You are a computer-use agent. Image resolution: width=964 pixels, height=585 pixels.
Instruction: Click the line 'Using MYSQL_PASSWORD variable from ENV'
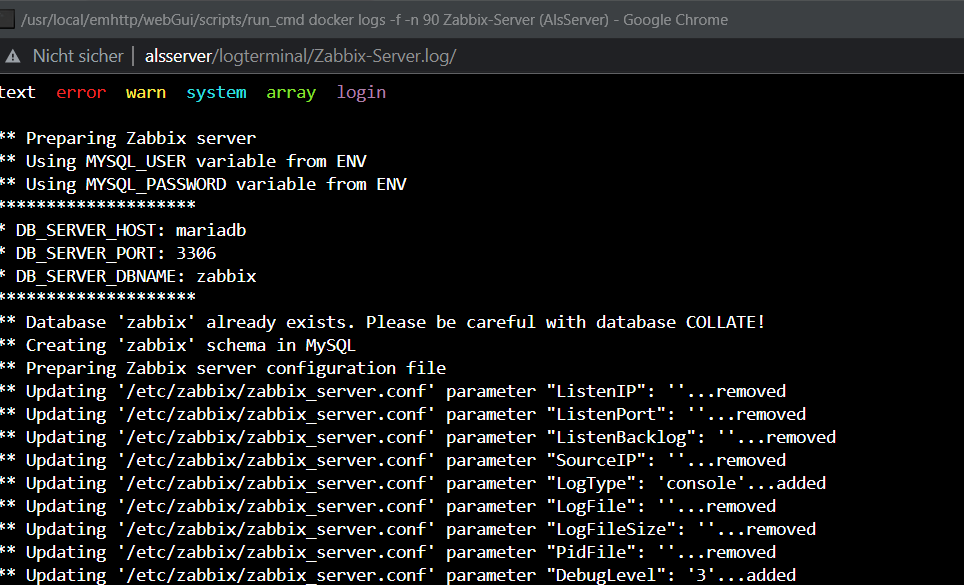click(x=203, y=184)
